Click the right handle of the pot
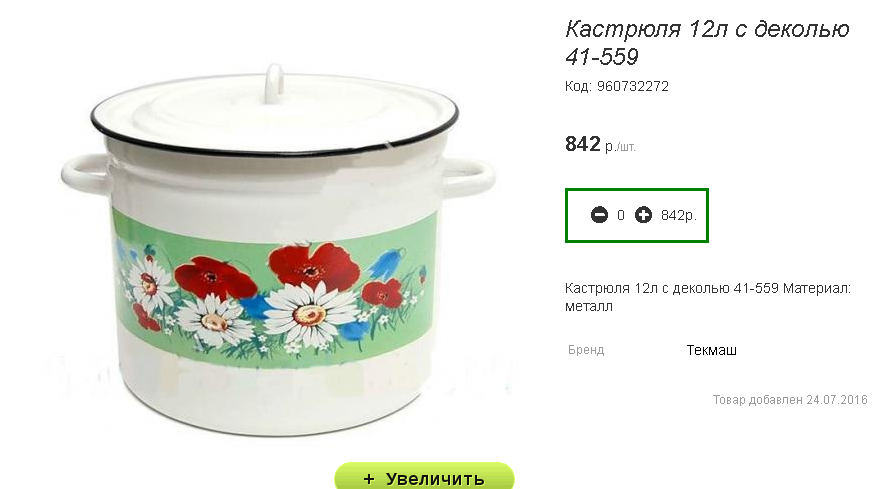The height and width of the screenshot is (489, 873). click(x=468, y=176)
